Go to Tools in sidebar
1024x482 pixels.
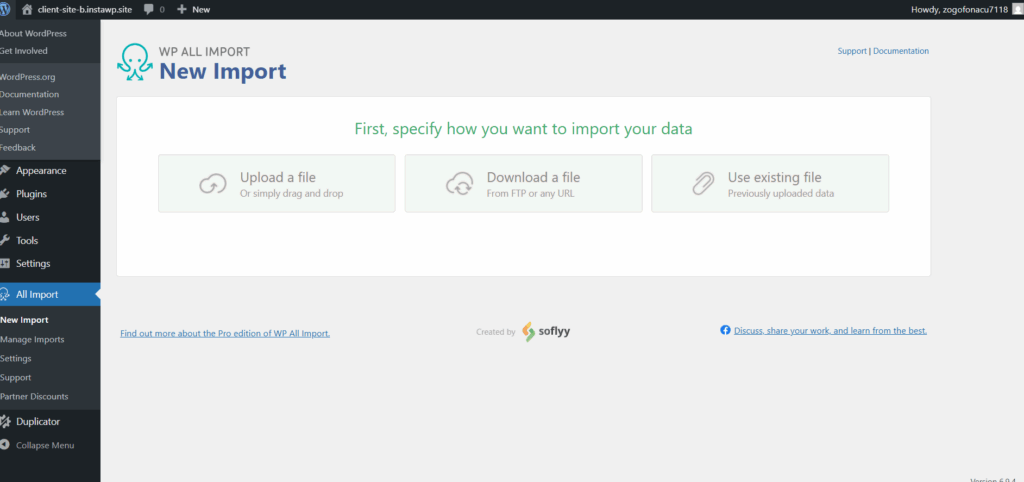(x=27, y=240)
